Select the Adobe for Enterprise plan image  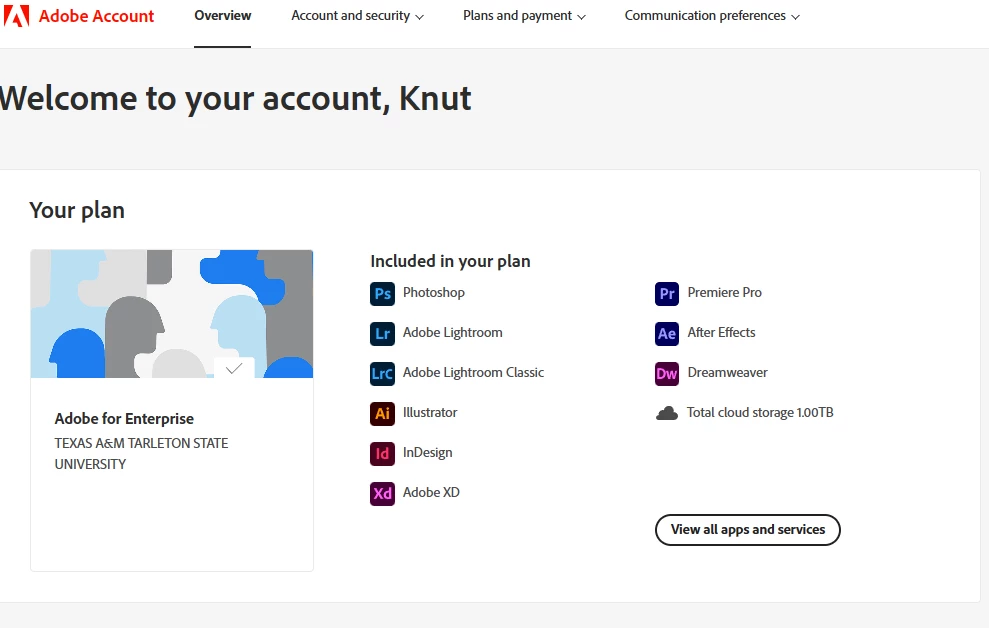pyautogui.click(x=172, y=314)
